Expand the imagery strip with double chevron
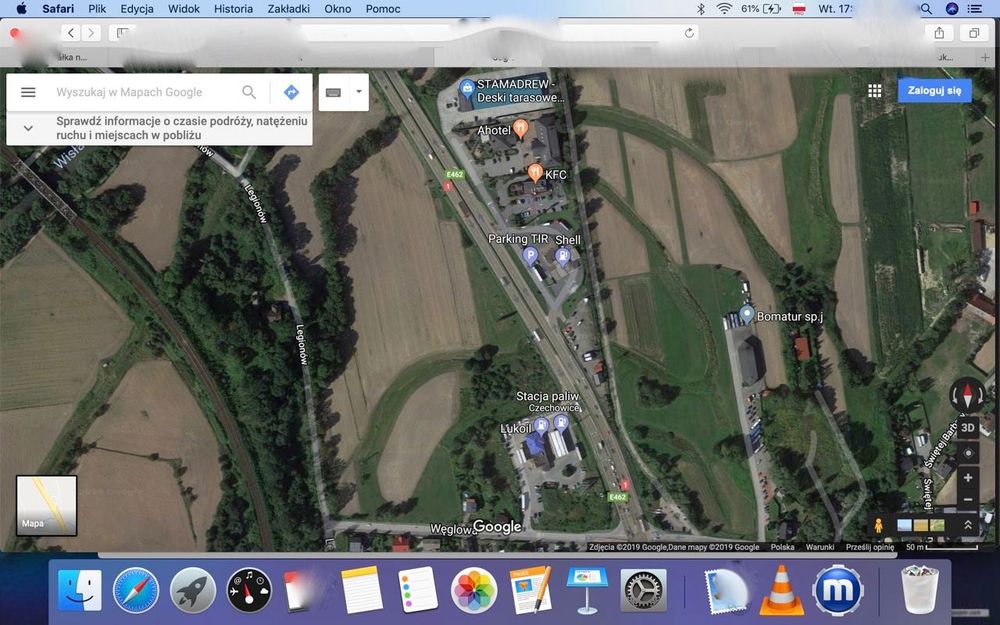Viewport: 1000px width, 625px height. click(x=967, y=526)
